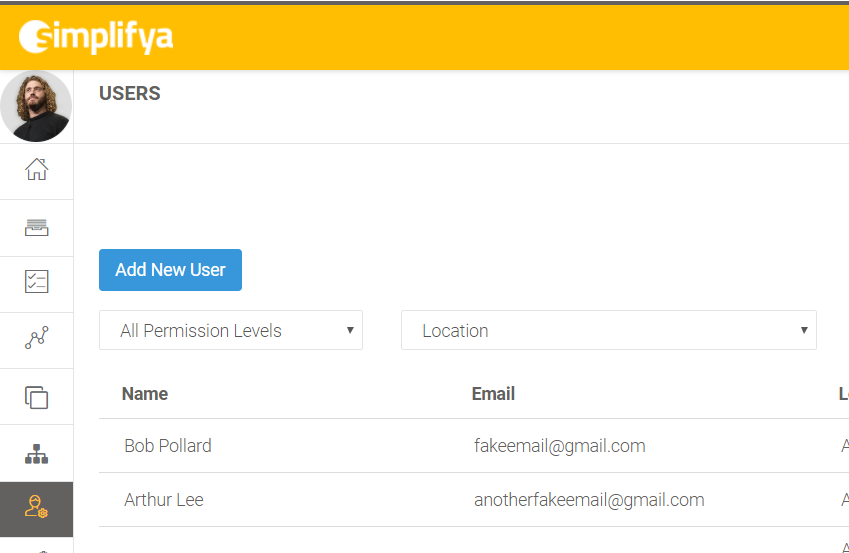Expand the Location filter dropdown
The width and height of the screenshot is (849, 553).
click(609, 330)
